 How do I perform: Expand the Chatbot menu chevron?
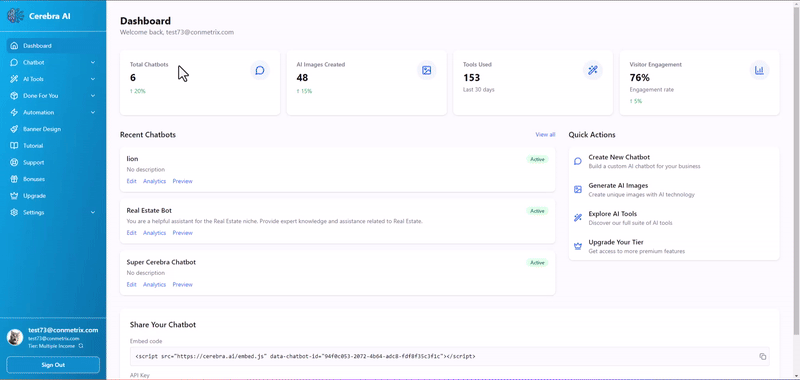(93, 62)
